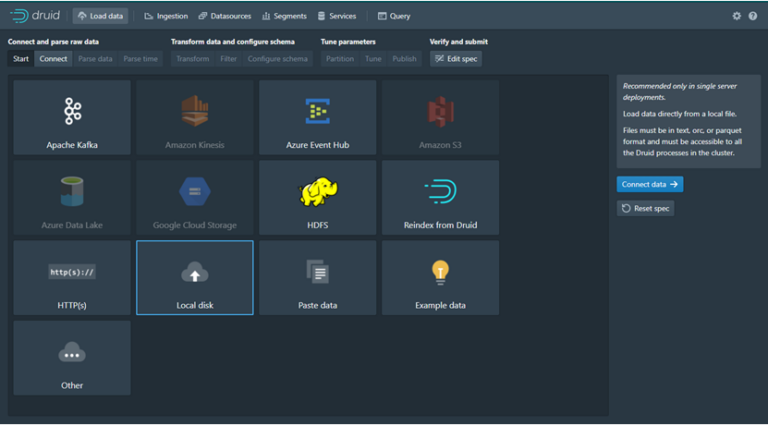Open the Ingestion menu item
The image size is (768, 426).
click(166, 16)
